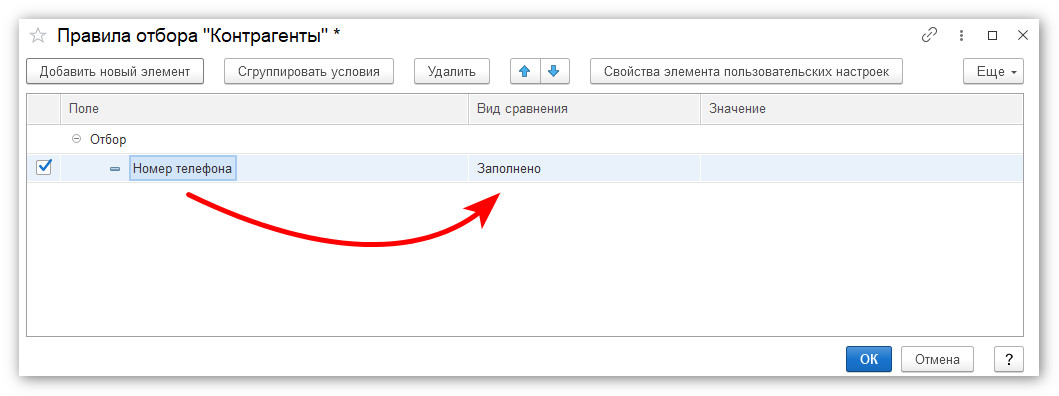Click Добавить новый элемент button

tap(115, 72)
